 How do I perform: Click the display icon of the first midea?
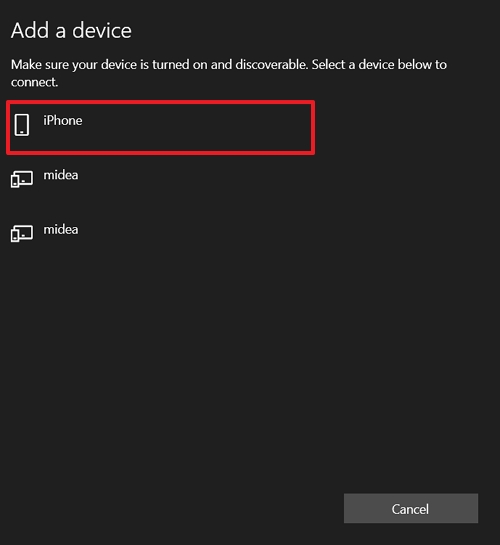(x=22, y=179)
